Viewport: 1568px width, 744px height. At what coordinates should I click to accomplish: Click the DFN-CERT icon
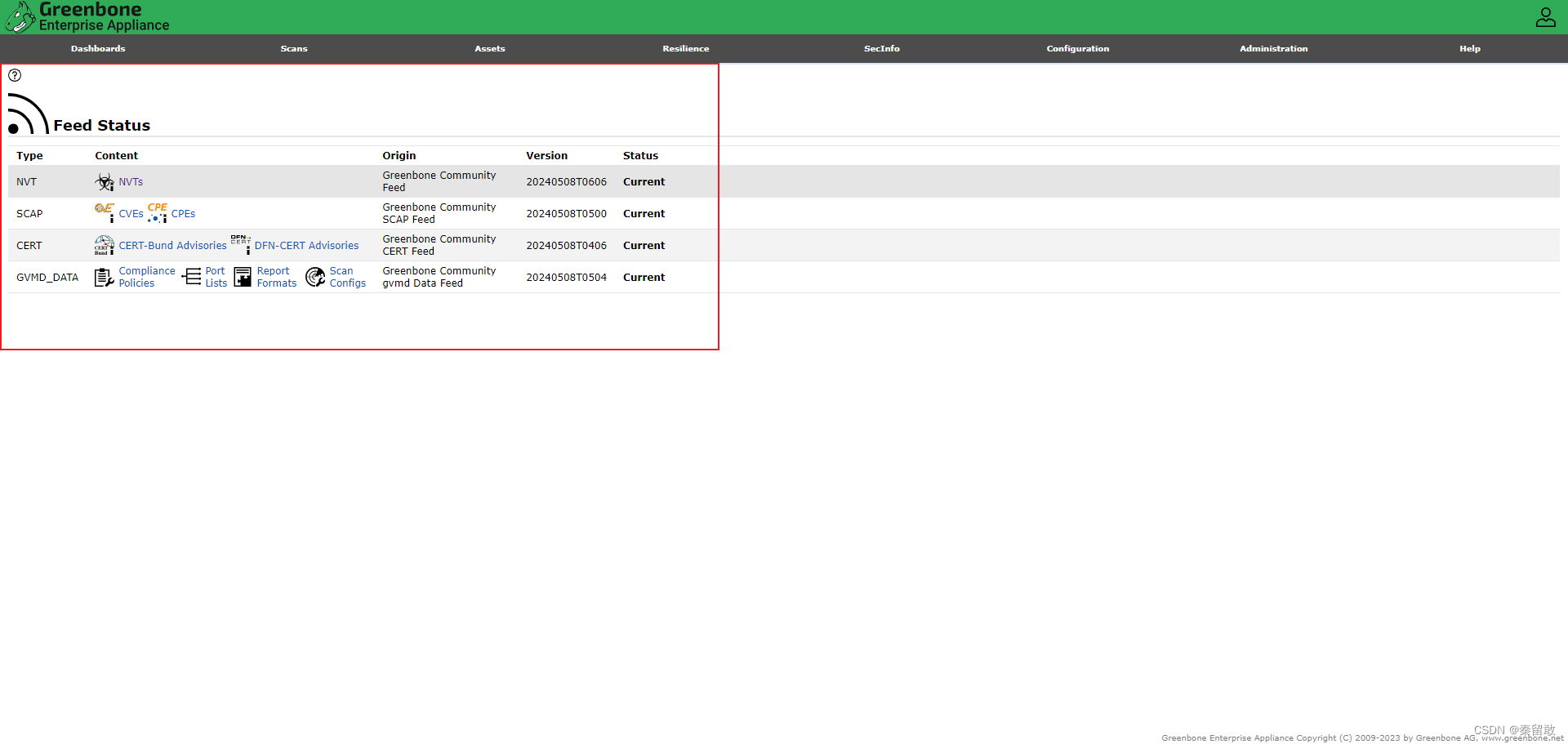tap(240, 244)
